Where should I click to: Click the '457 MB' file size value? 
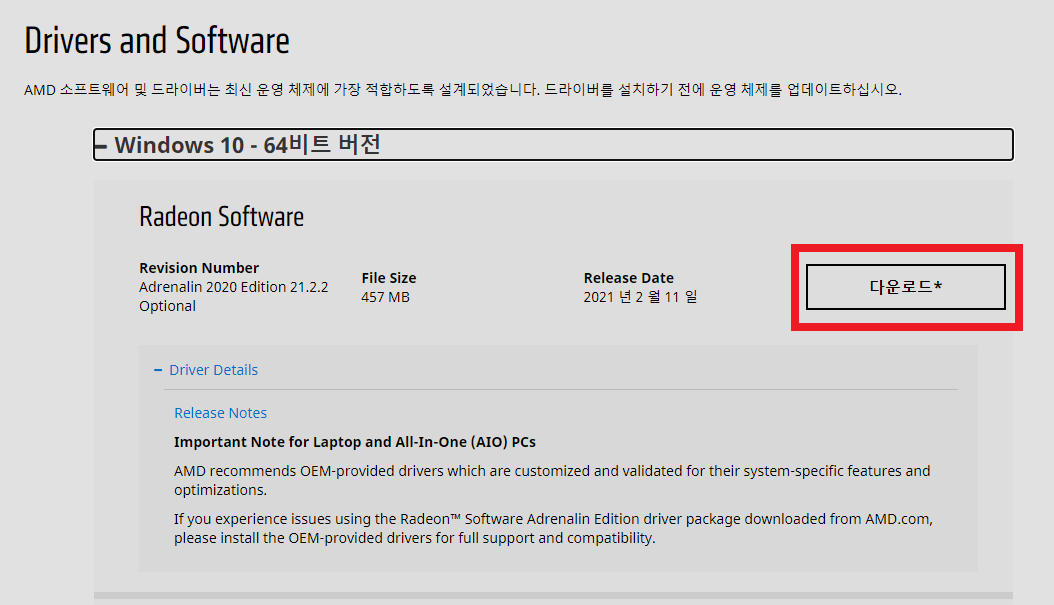[385, 297]
